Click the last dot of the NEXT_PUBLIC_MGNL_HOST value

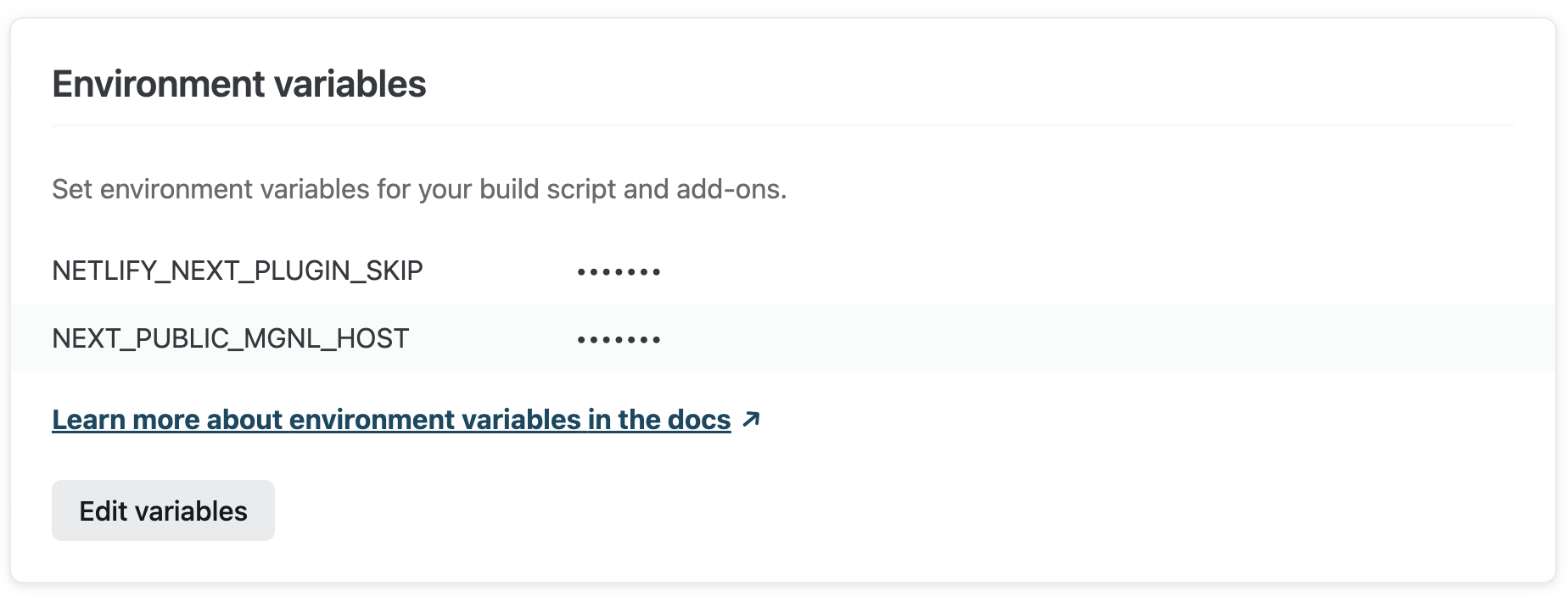point(657,340)
